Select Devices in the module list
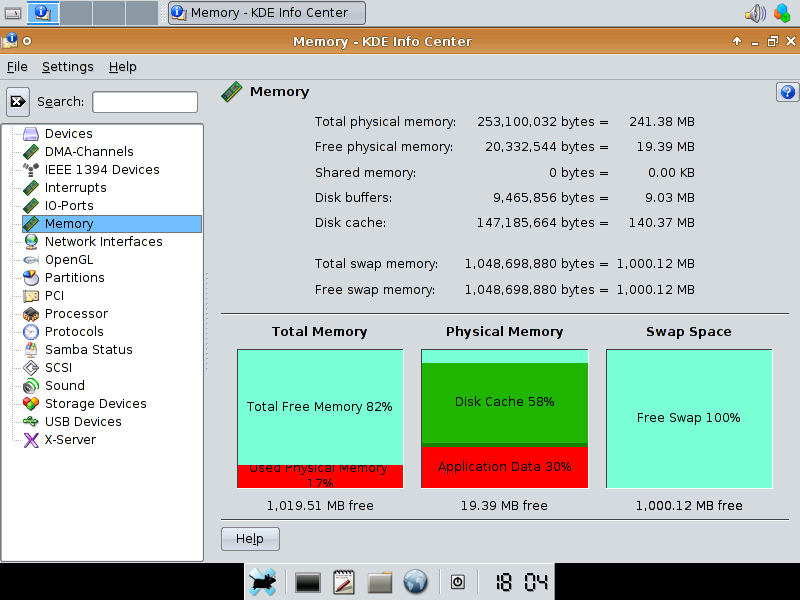Image resolution: width=800 pixels, height=600 pixels. click(x=69, y=134)
